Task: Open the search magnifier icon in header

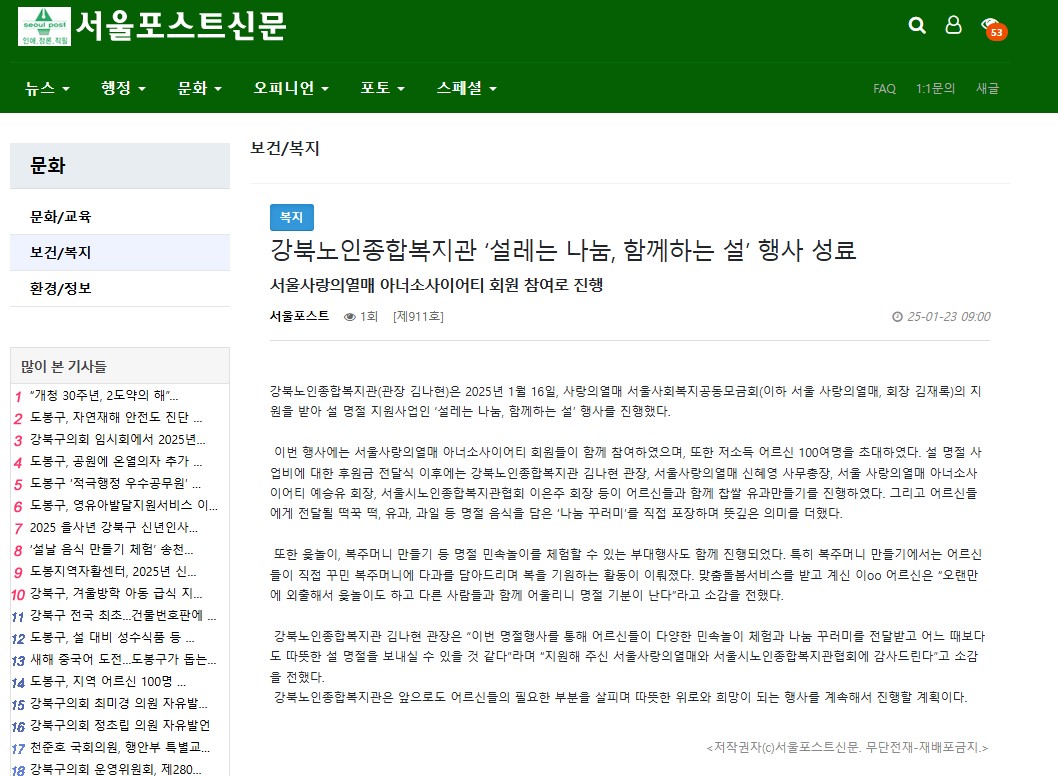Action: coord(917,26)
